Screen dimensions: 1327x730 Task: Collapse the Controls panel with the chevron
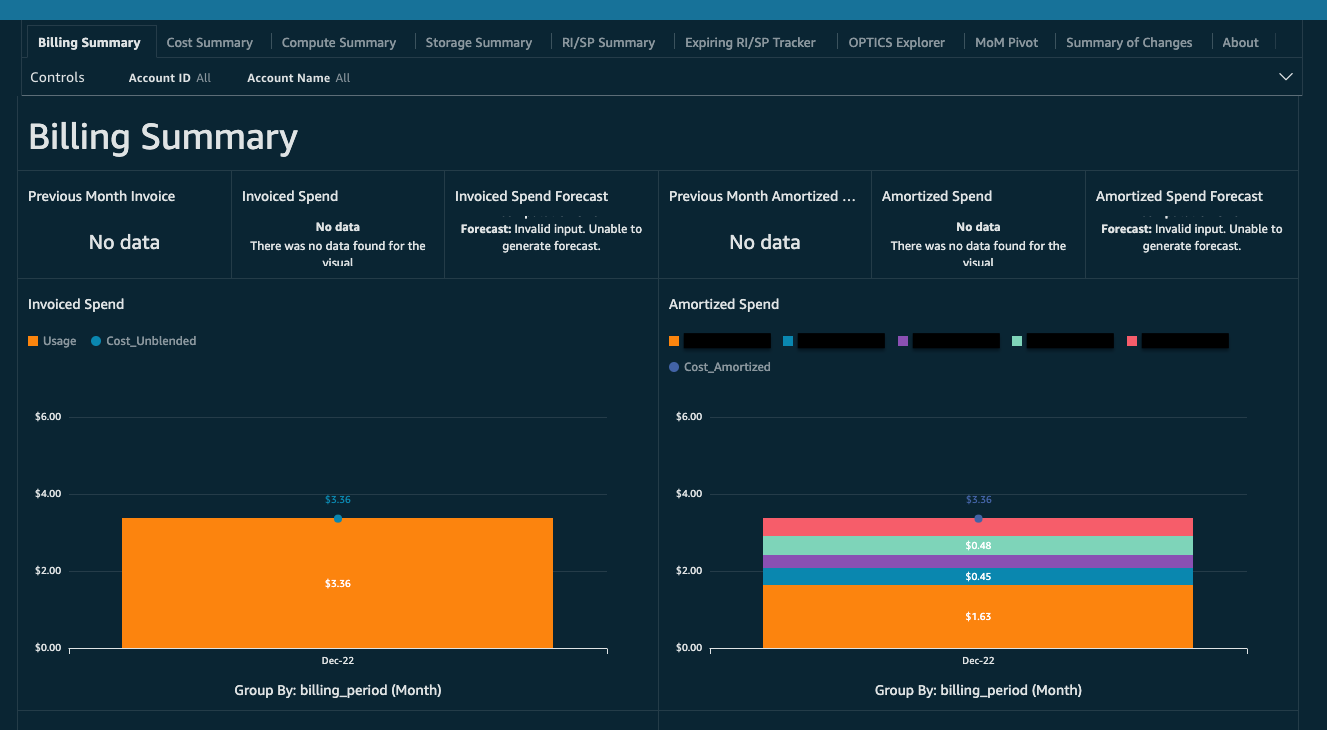tap(1285, 76)
